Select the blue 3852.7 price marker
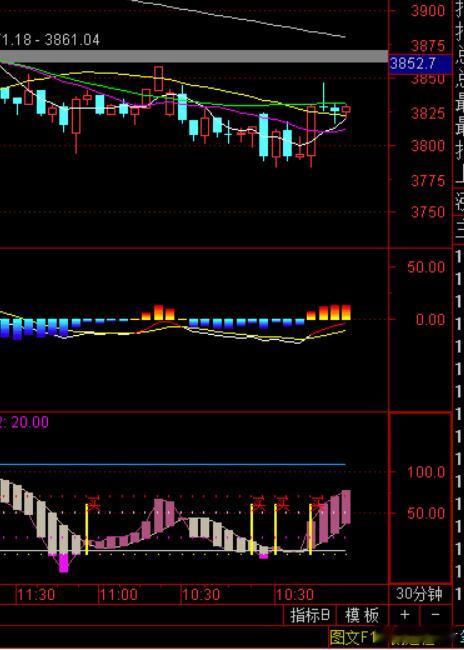The image size is (464, 650). coord(420,64)
